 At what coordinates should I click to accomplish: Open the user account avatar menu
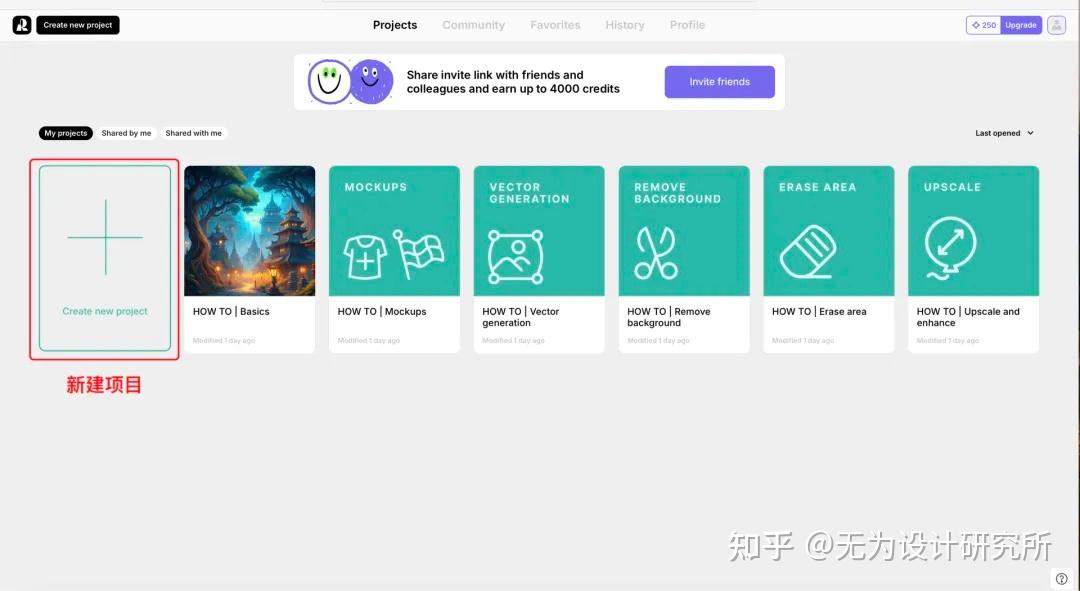tap(1056, 24)
